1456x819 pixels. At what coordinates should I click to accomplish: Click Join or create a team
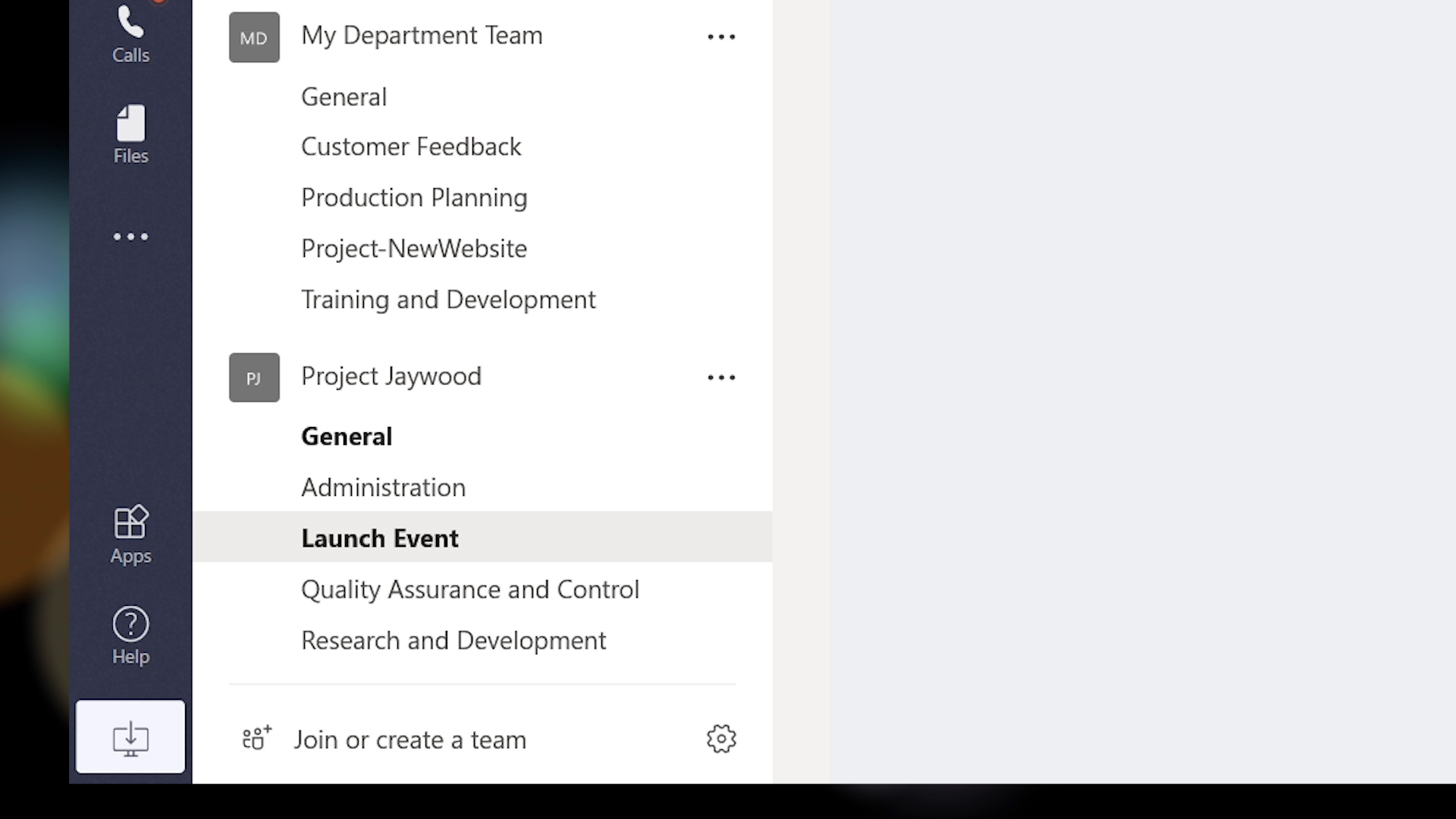[409, 739]
